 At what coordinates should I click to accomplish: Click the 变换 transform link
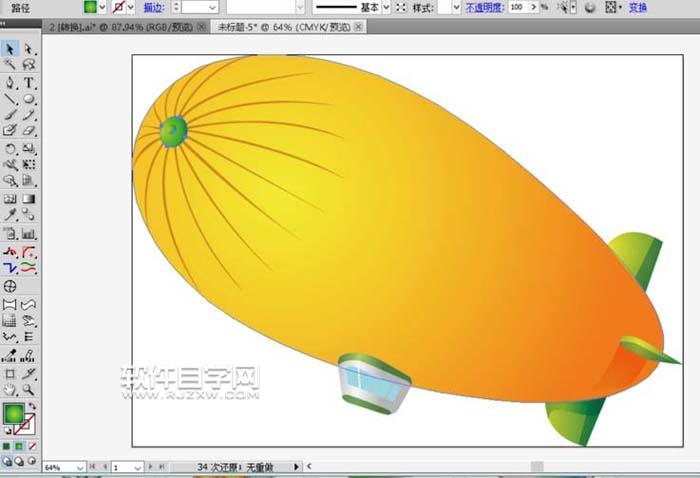(x=637, y=7)
